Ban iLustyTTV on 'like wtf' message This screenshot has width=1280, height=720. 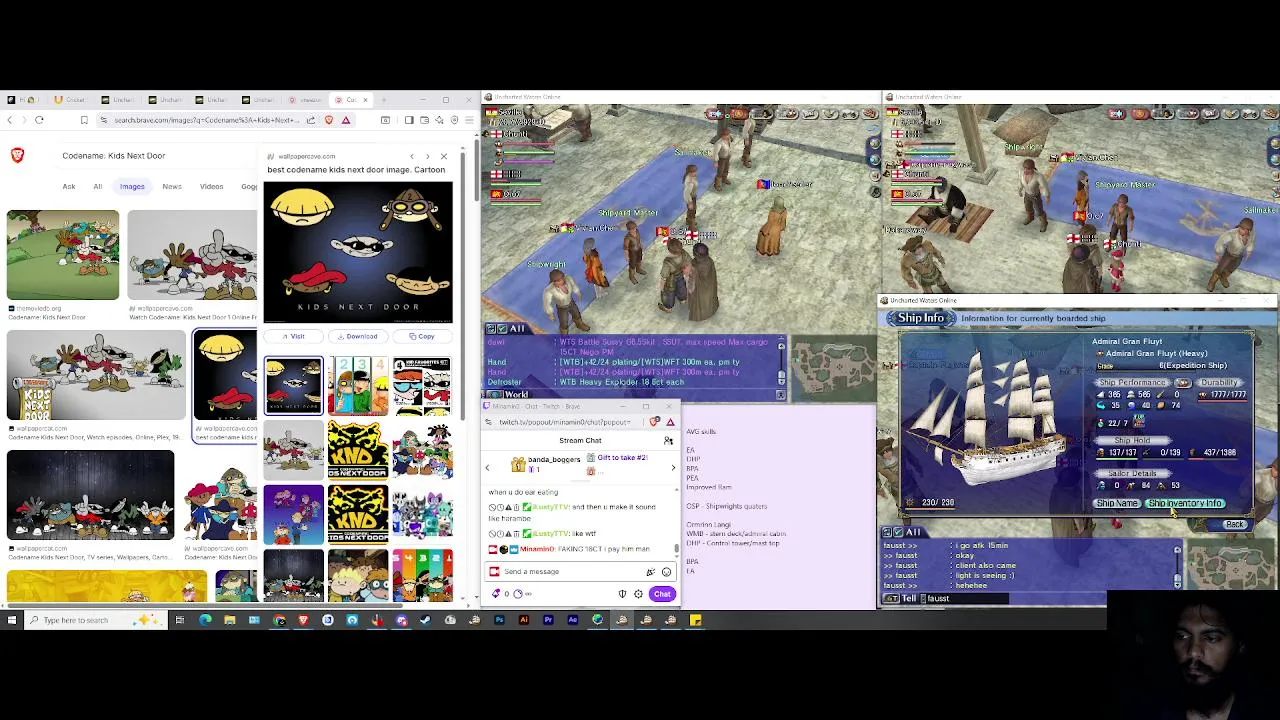[x=492, y=533]
